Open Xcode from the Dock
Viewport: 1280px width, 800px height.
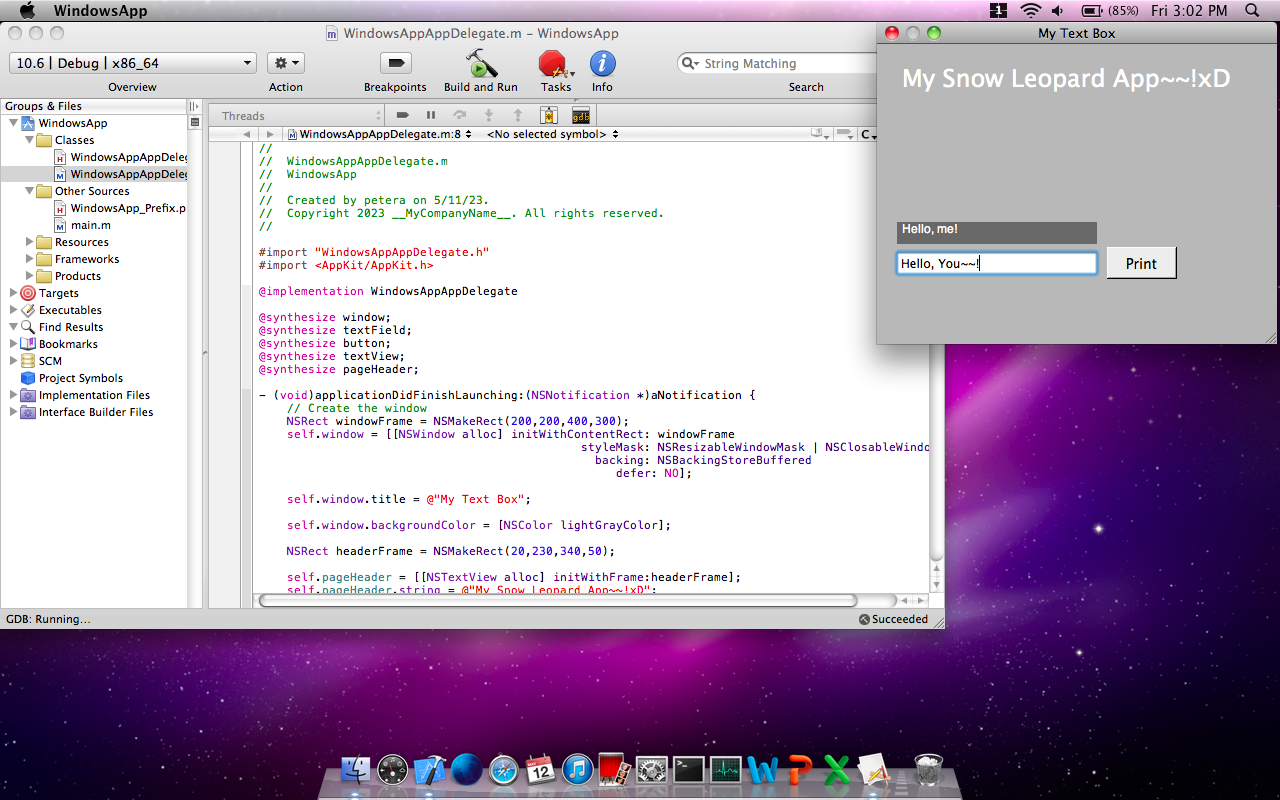pos(429,769)
